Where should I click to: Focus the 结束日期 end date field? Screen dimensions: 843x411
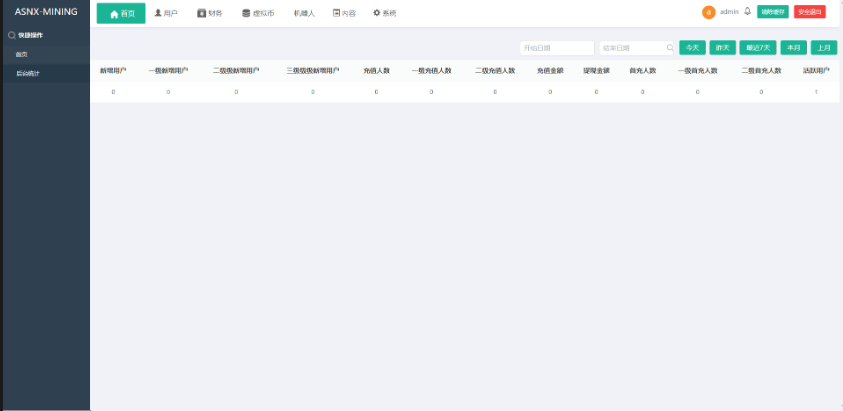(637, 48)
